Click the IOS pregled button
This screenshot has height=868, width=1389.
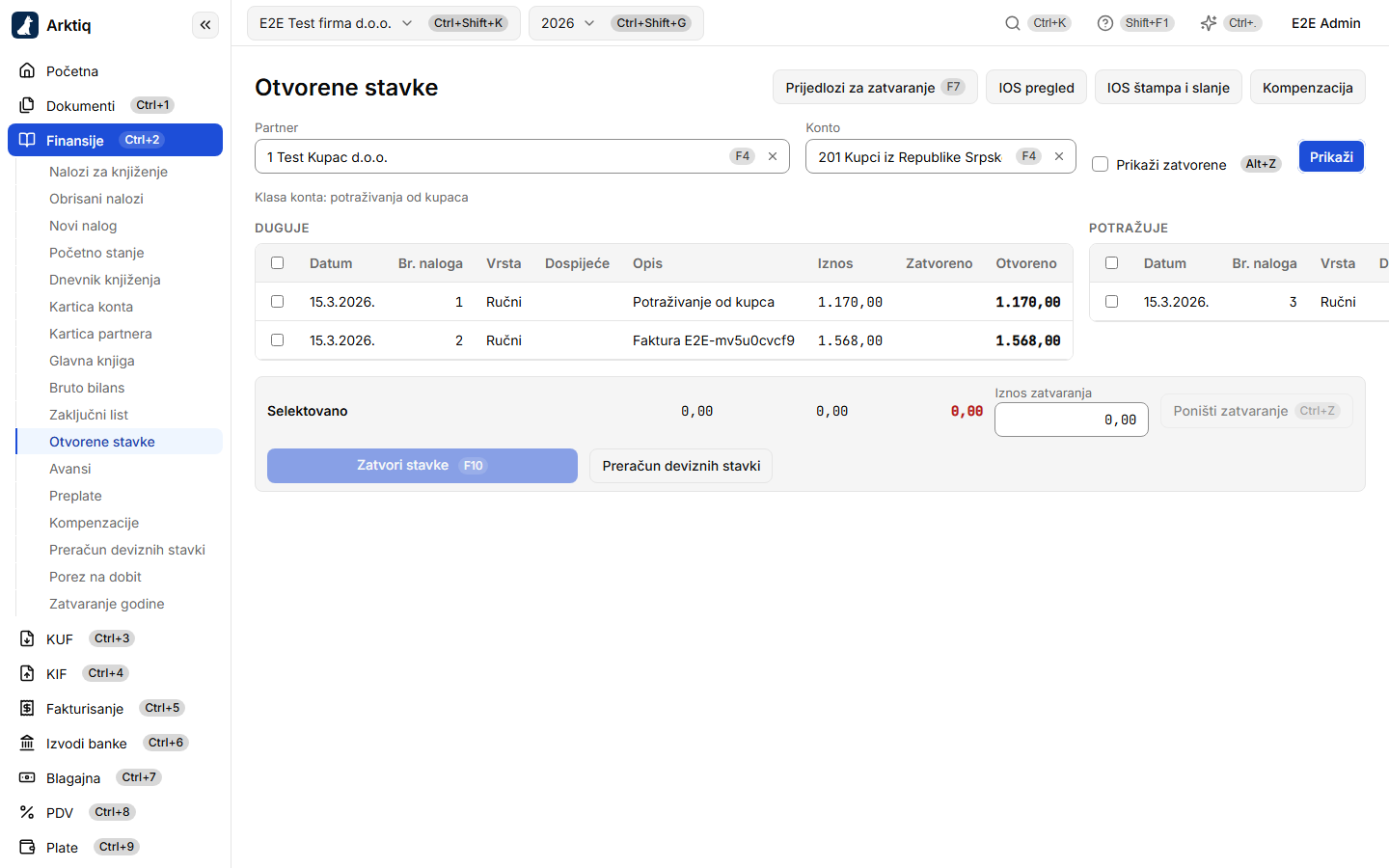click(x=1037, y=87)
